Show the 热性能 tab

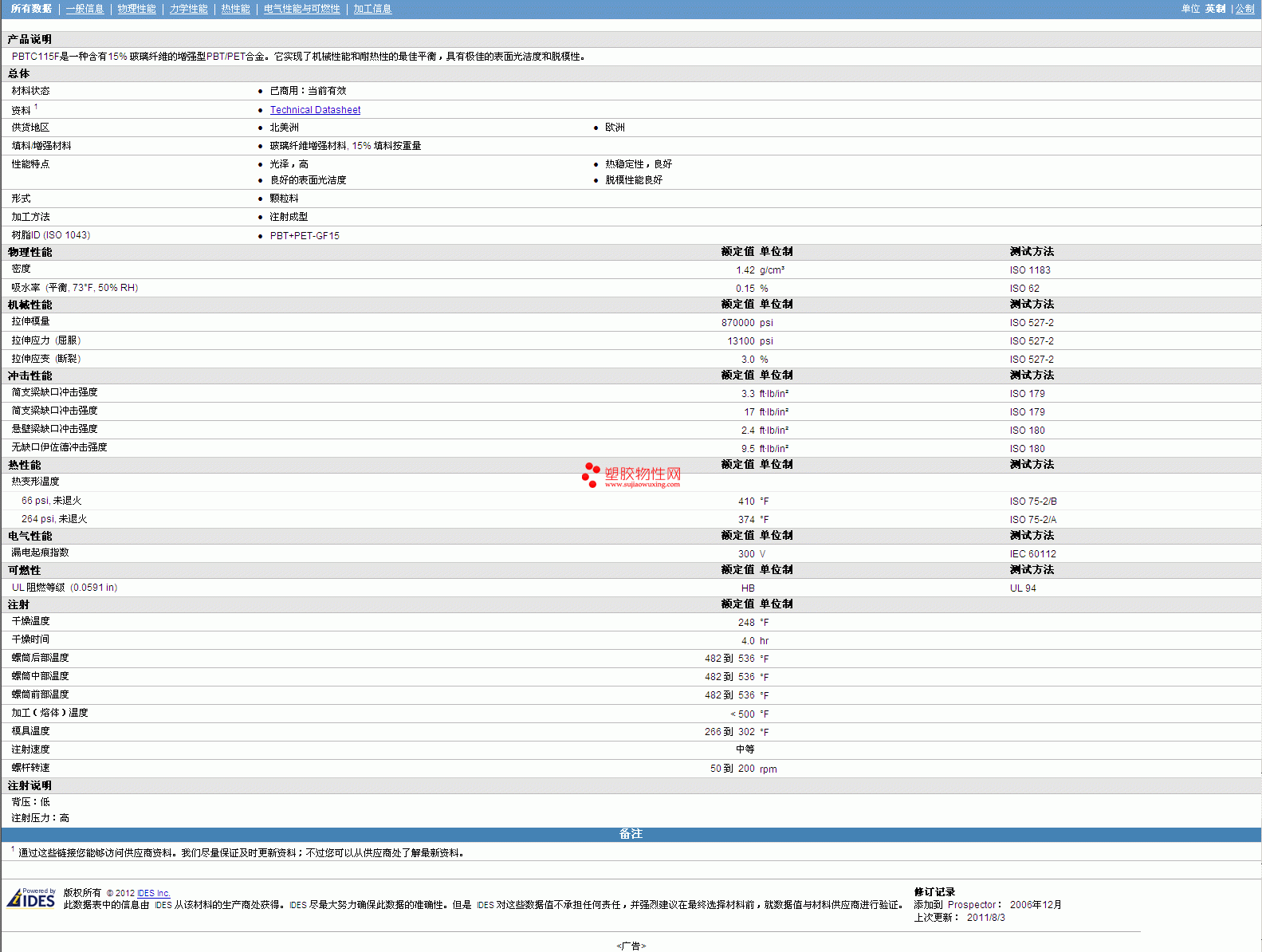click(x=235, y=9)
